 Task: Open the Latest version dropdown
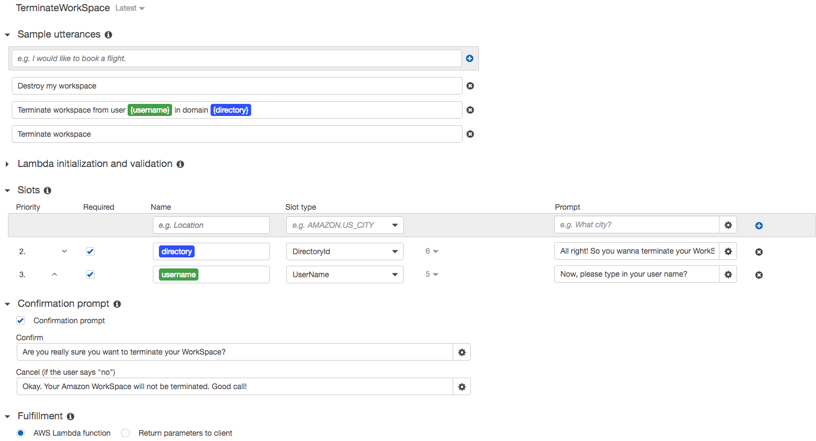tap(130, 8)
